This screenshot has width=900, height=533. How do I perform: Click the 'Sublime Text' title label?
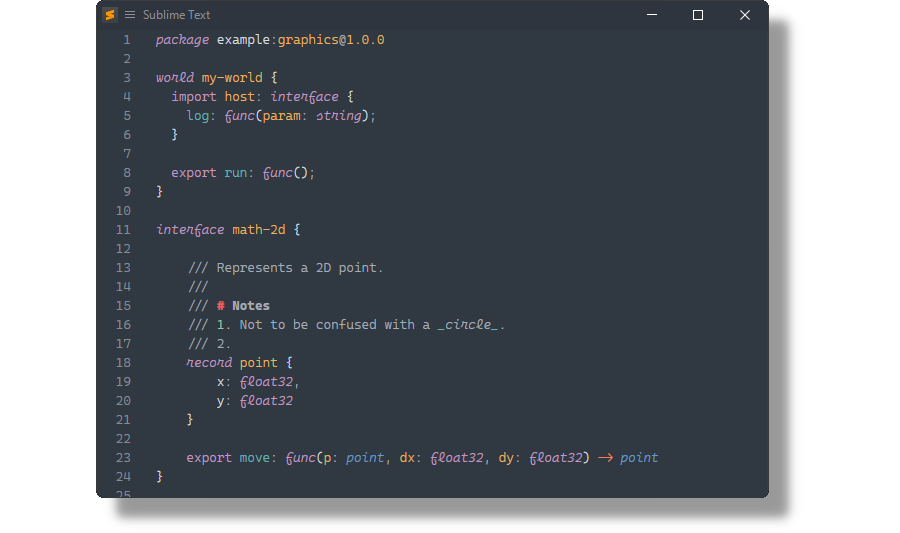click(176, 15)
